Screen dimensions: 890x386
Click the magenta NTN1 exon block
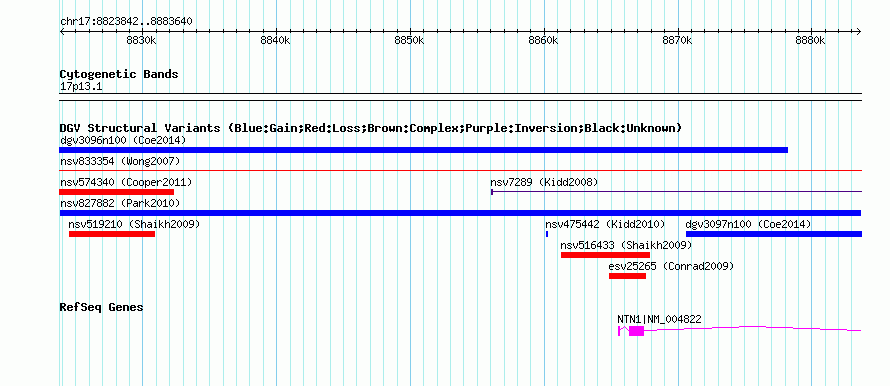(x=636, y=331)
